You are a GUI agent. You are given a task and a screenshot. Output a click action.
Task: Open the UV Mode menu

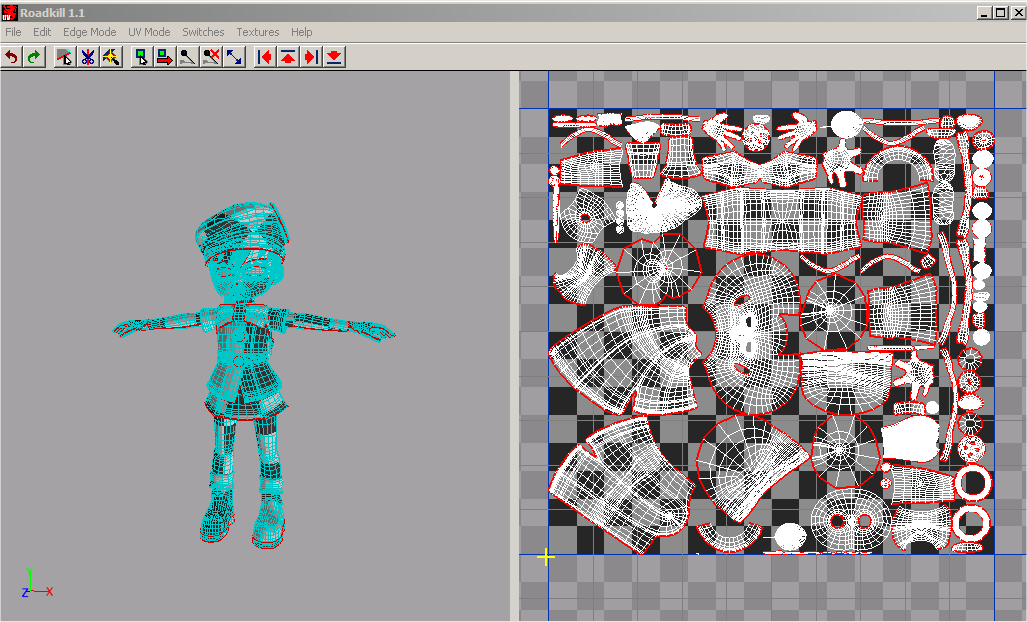pos(148,31)
